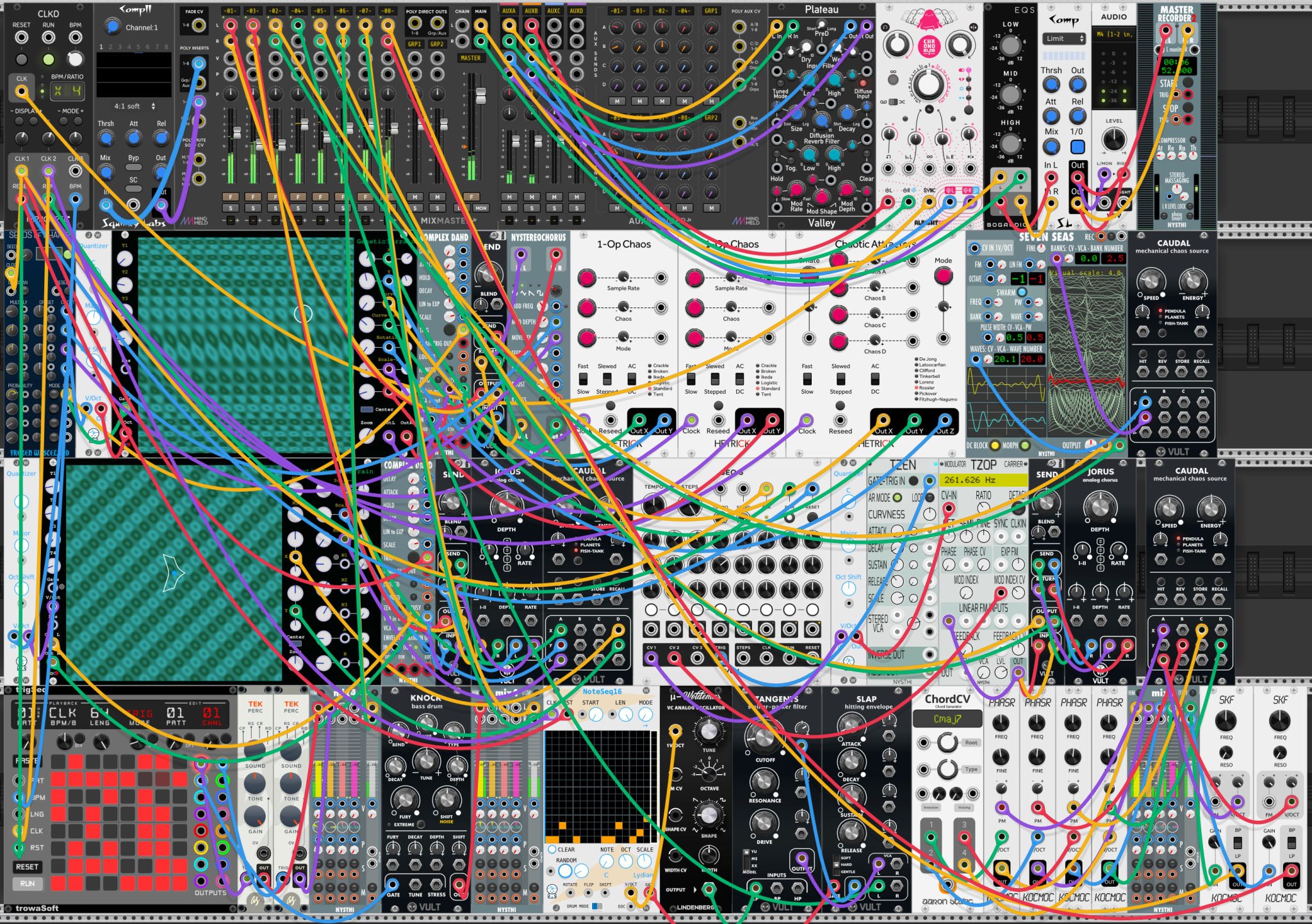Click Master Recorder START button
Image resolution: width=1312 pixels, height=924 pixels.
[1187, 83]
